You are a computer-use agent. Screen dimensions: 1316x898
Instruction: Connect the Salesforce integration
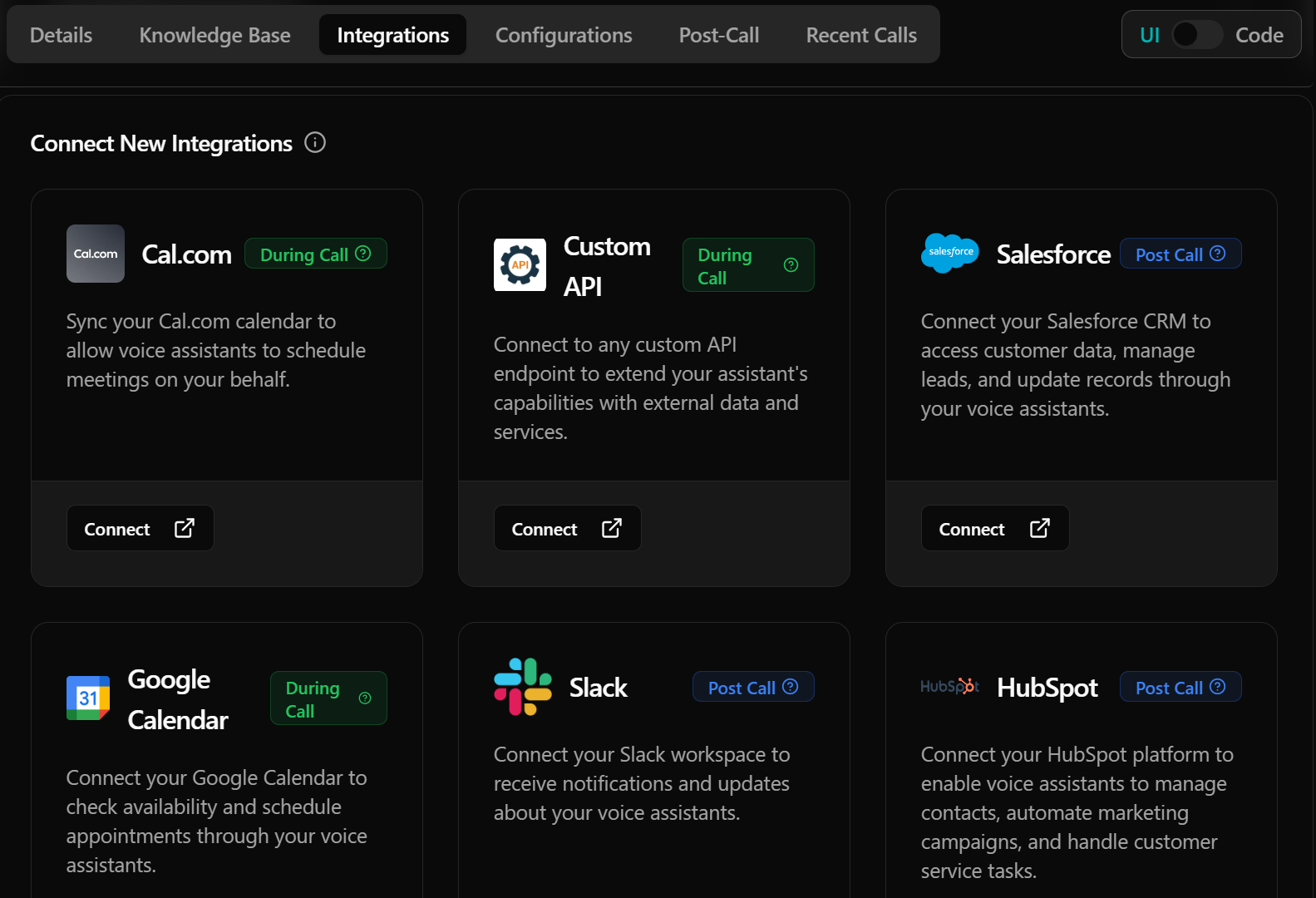(x=994, y=529)
